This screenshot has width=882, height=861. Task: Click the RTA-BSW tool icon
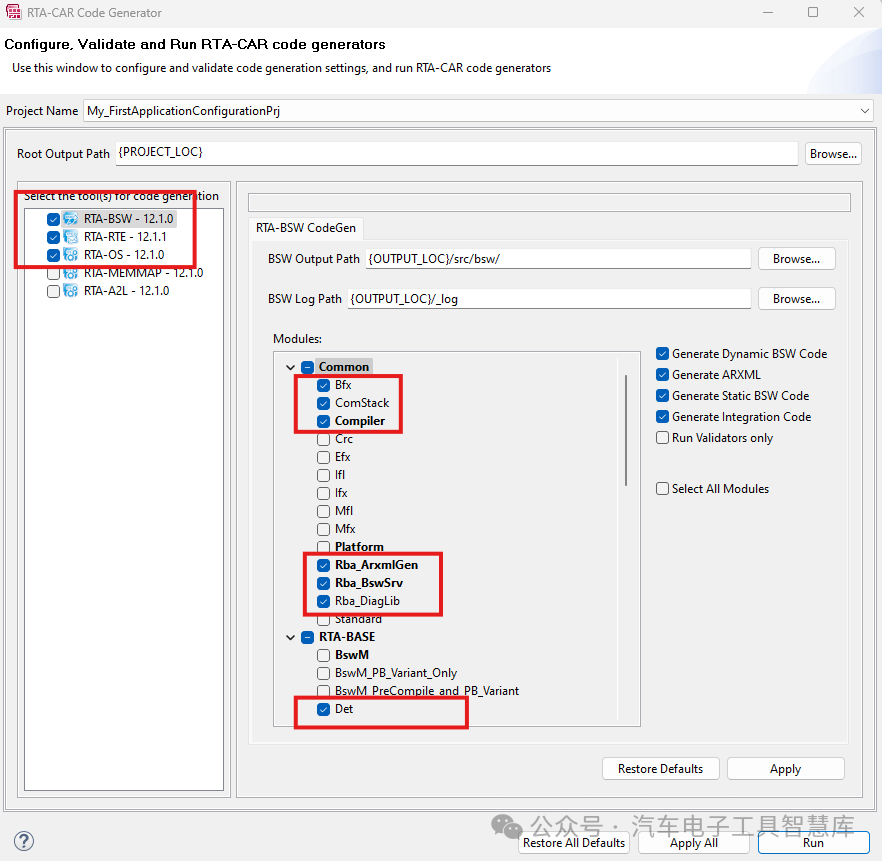coord(71,219)
